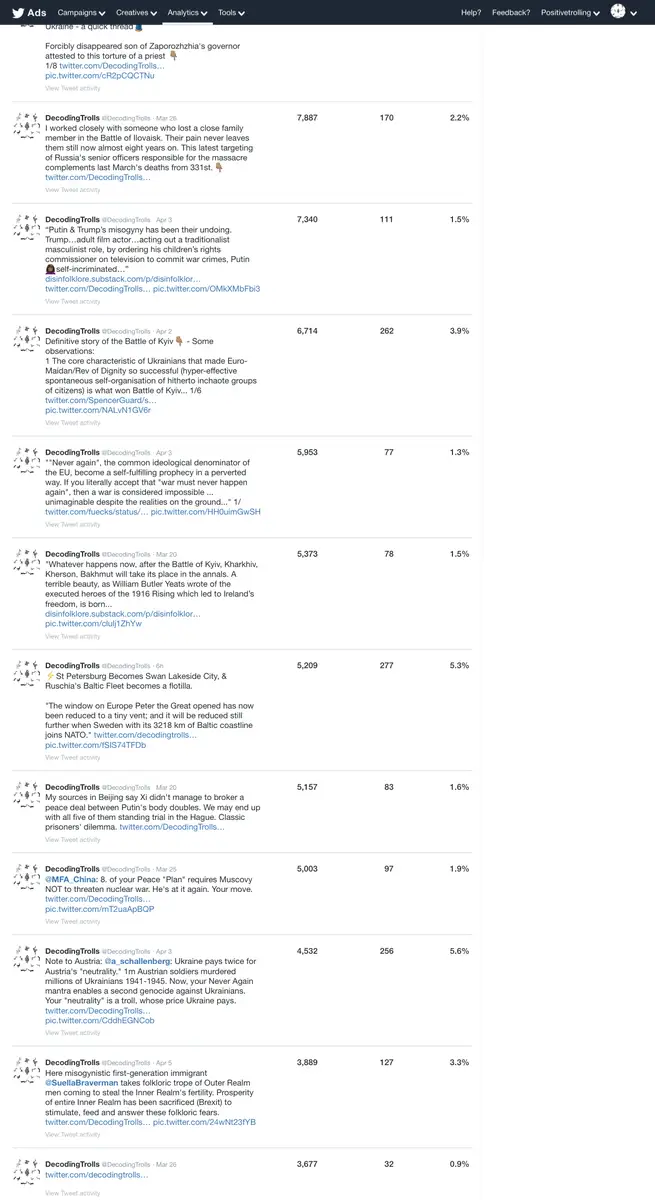Open the @MFA_China mention link
Image resolution: width=655 pixels, height=1200 pixels.
click(x=67, y=879)
